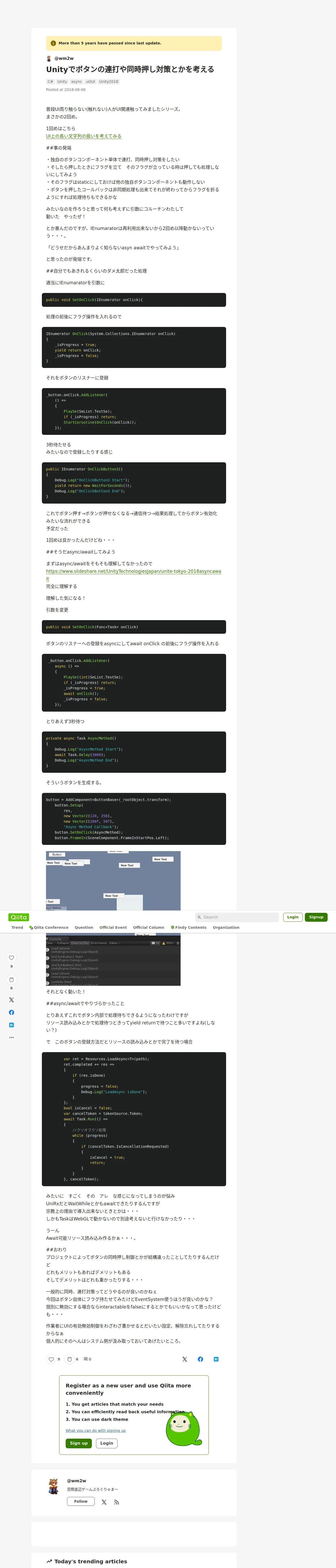Share on X below the article
Screen dimensions: 336x1568
point(185,1359)
